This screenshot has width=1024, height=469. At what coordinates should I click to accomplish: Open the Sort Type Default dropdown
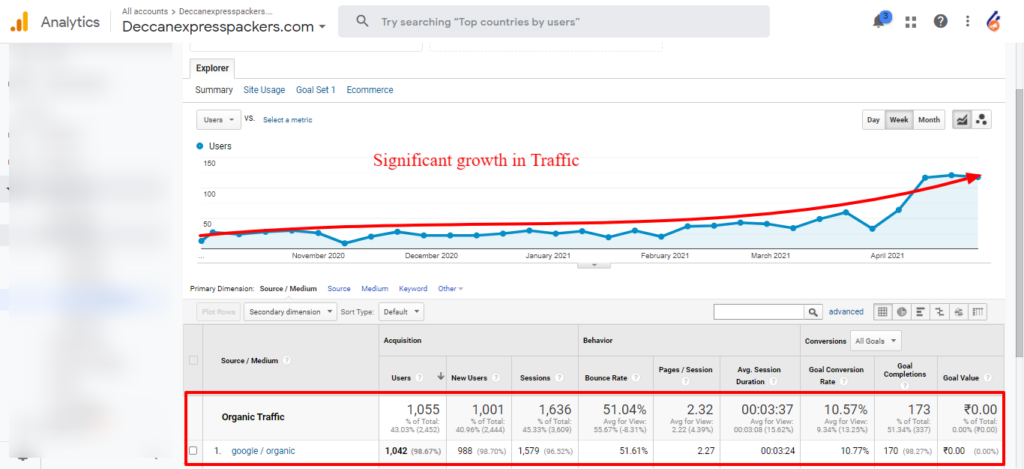(401, 312)
